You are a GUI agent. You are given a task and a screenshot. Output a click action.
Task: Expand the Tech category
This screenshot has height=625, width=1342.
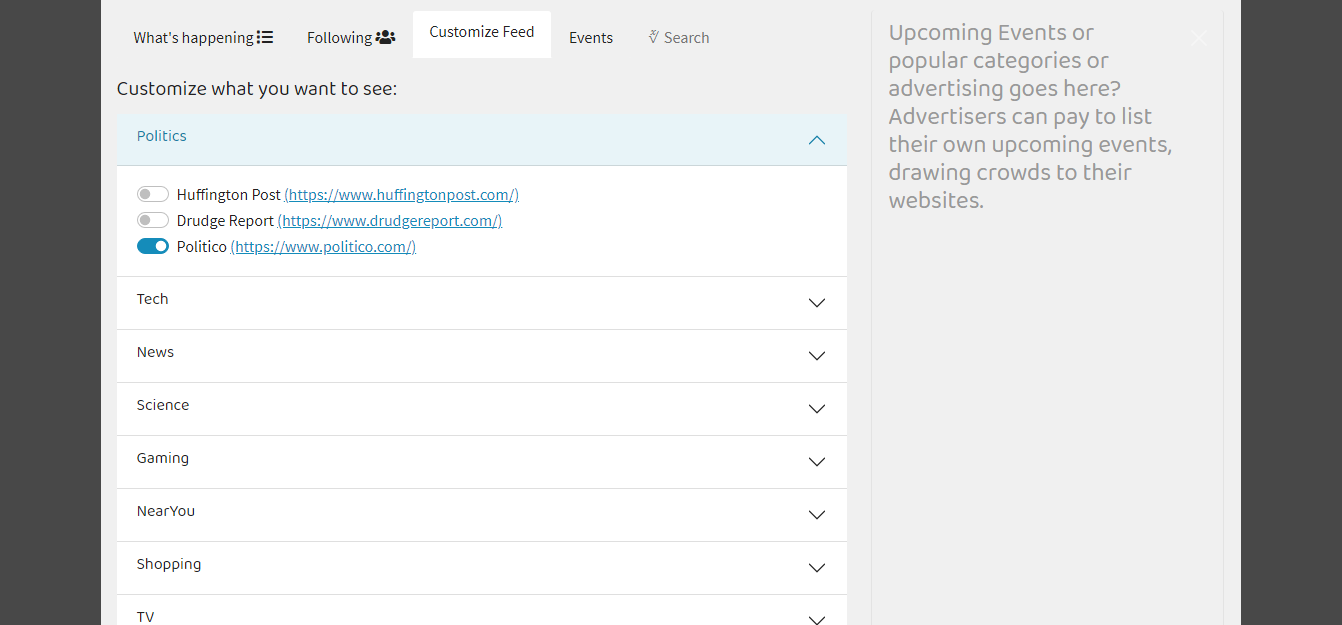click(816, 303)
